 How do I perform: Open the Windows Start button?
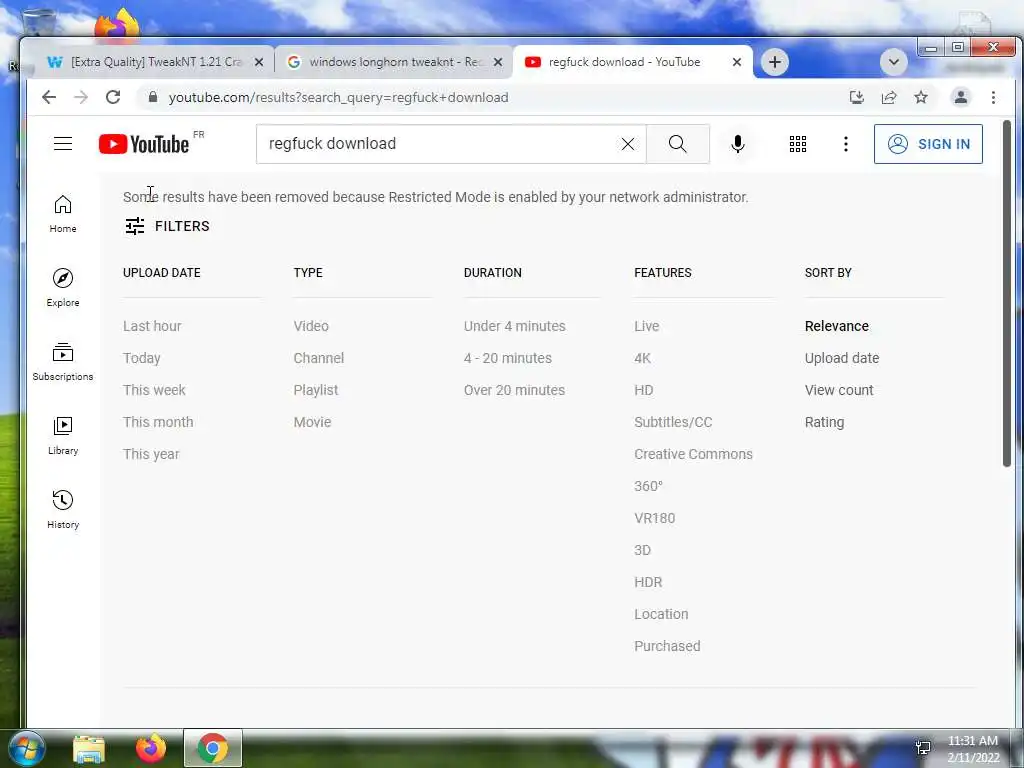pos(26,748)
